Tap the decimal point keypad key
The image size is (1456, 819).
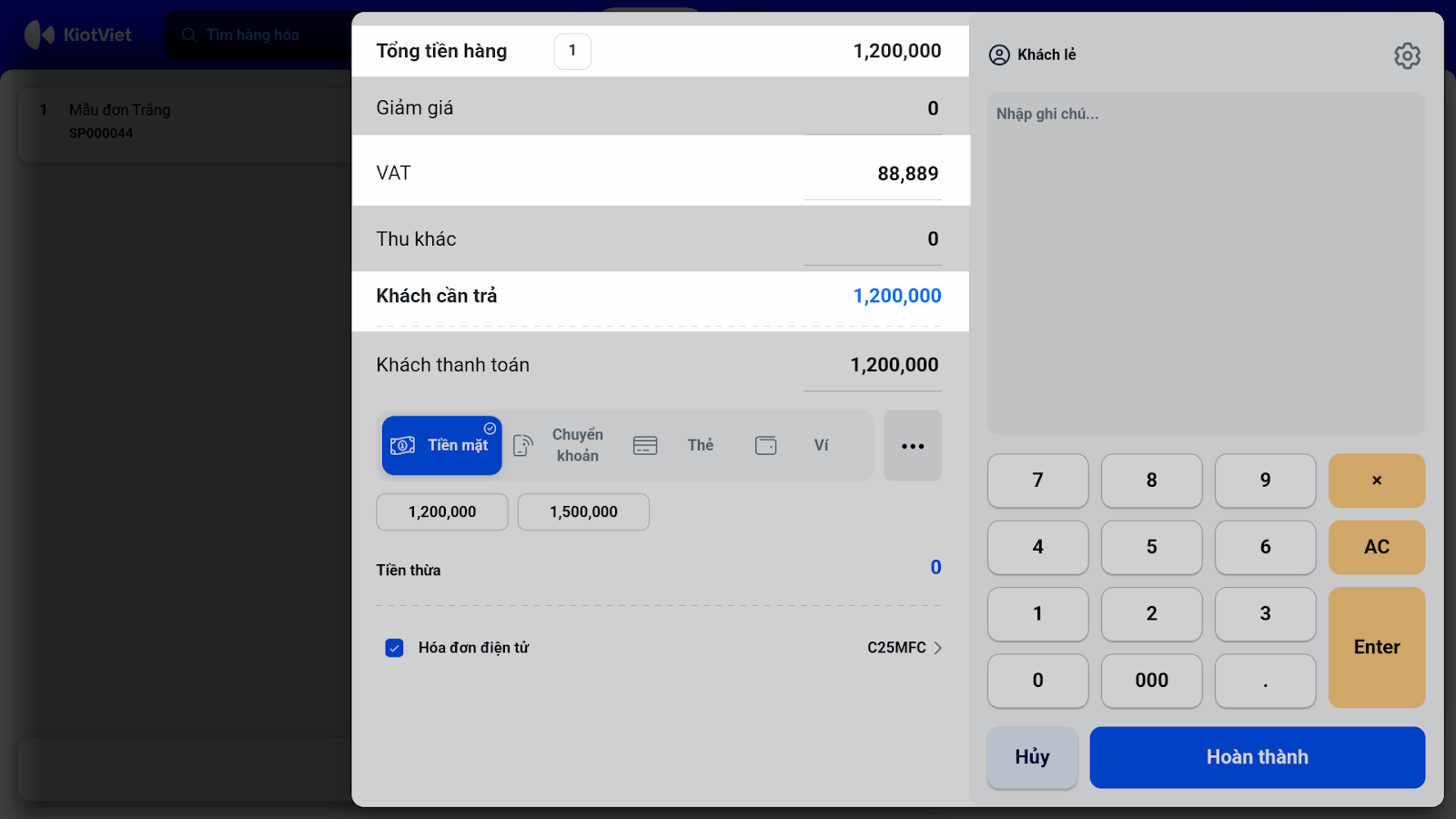1266,681
